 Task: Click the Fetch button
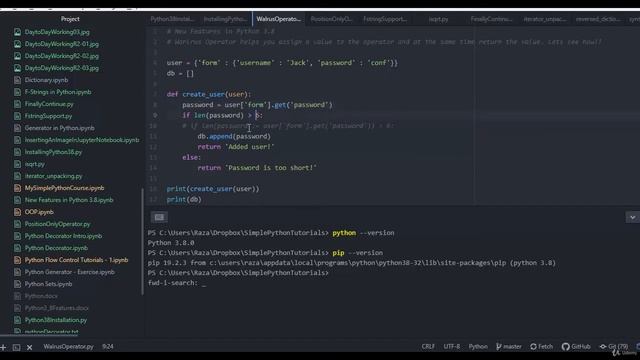541,347
